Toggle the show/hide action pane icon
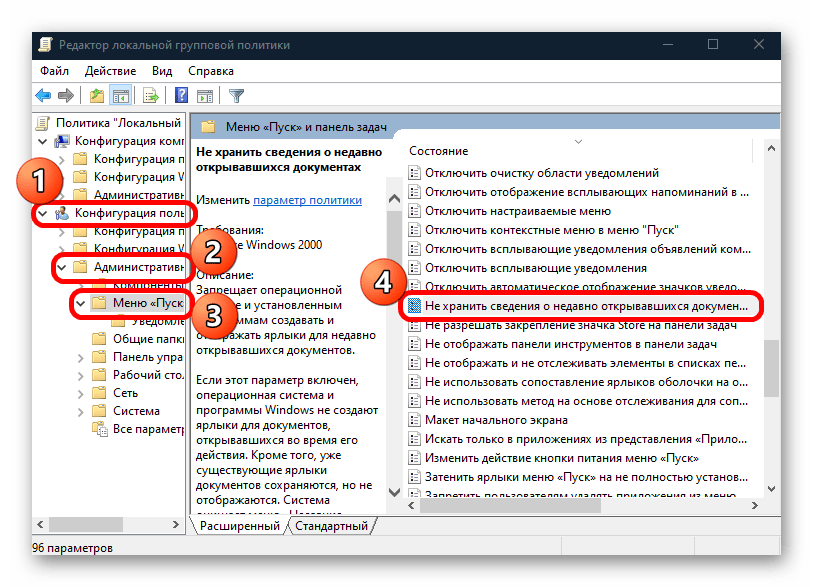 pyautogui.click(x=205, y=96)
